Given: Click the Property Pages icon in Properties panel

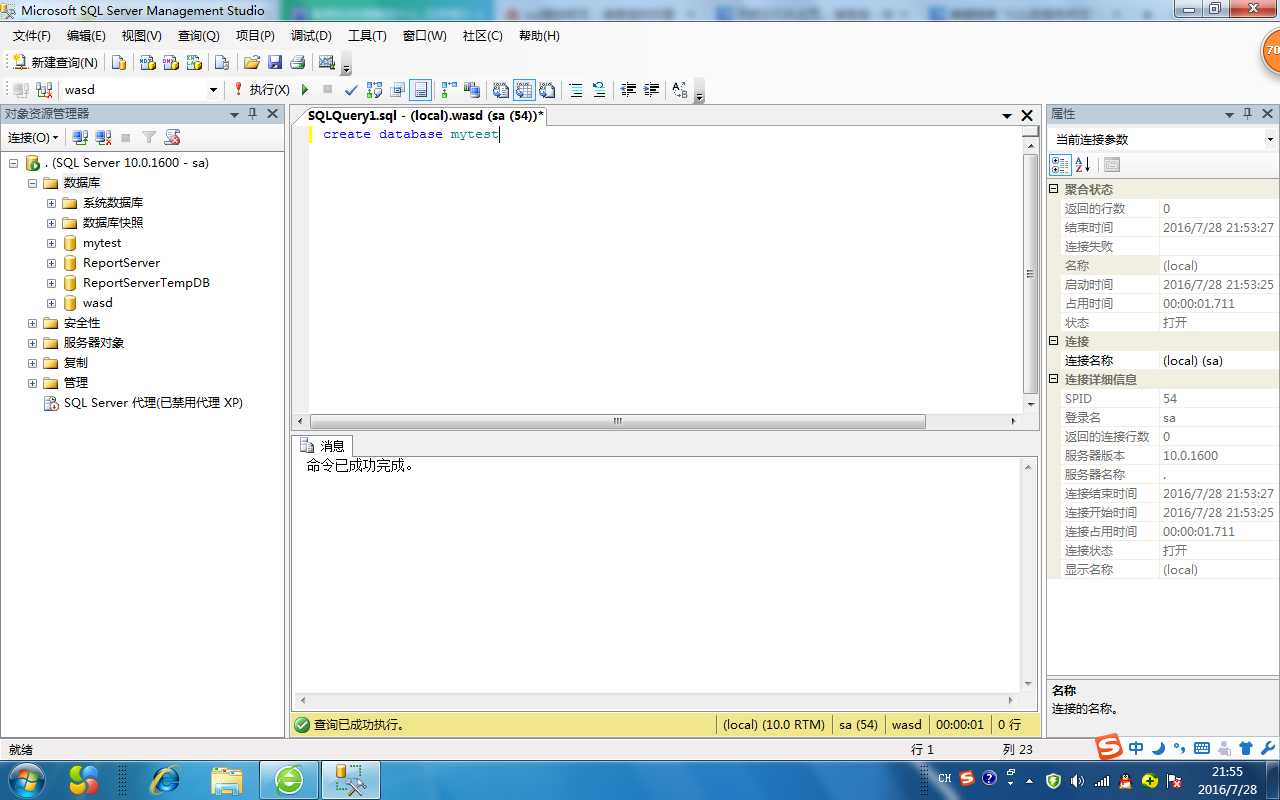Looking at the screenshot, I should 1112,165.
